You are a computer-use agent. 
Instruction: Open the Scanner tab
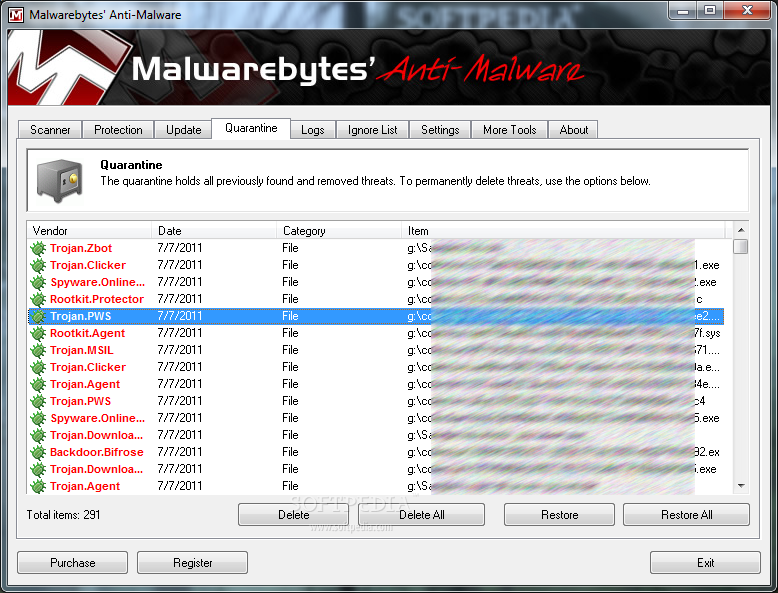(50, 130)
